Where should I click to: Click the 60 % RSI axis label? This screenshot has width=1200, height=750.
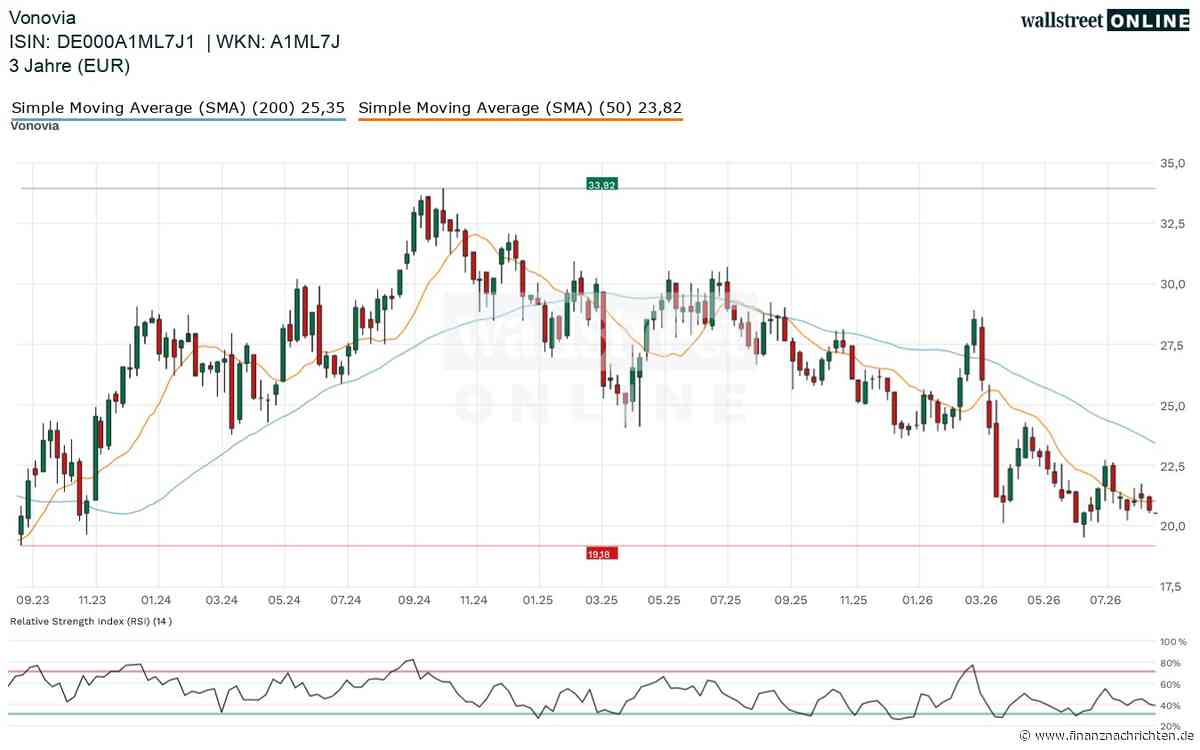[1172, 684]
